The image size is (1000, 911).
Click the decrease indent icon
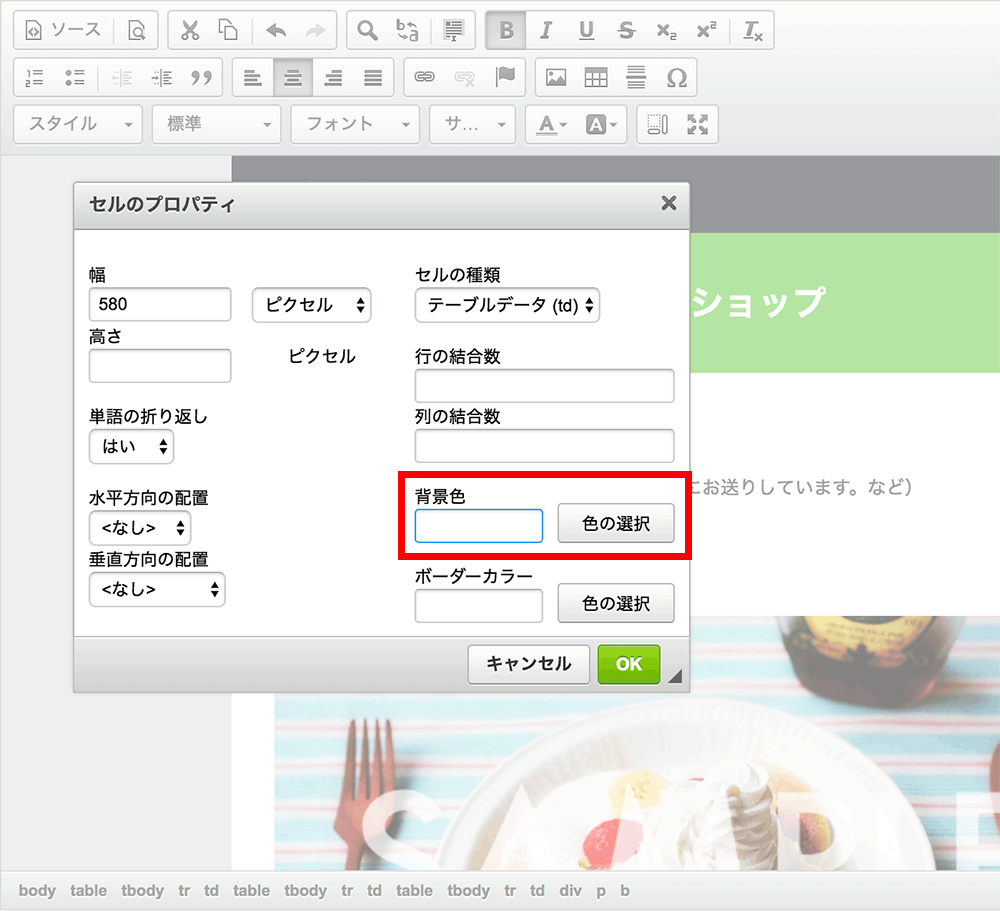(x=121, y=77)
